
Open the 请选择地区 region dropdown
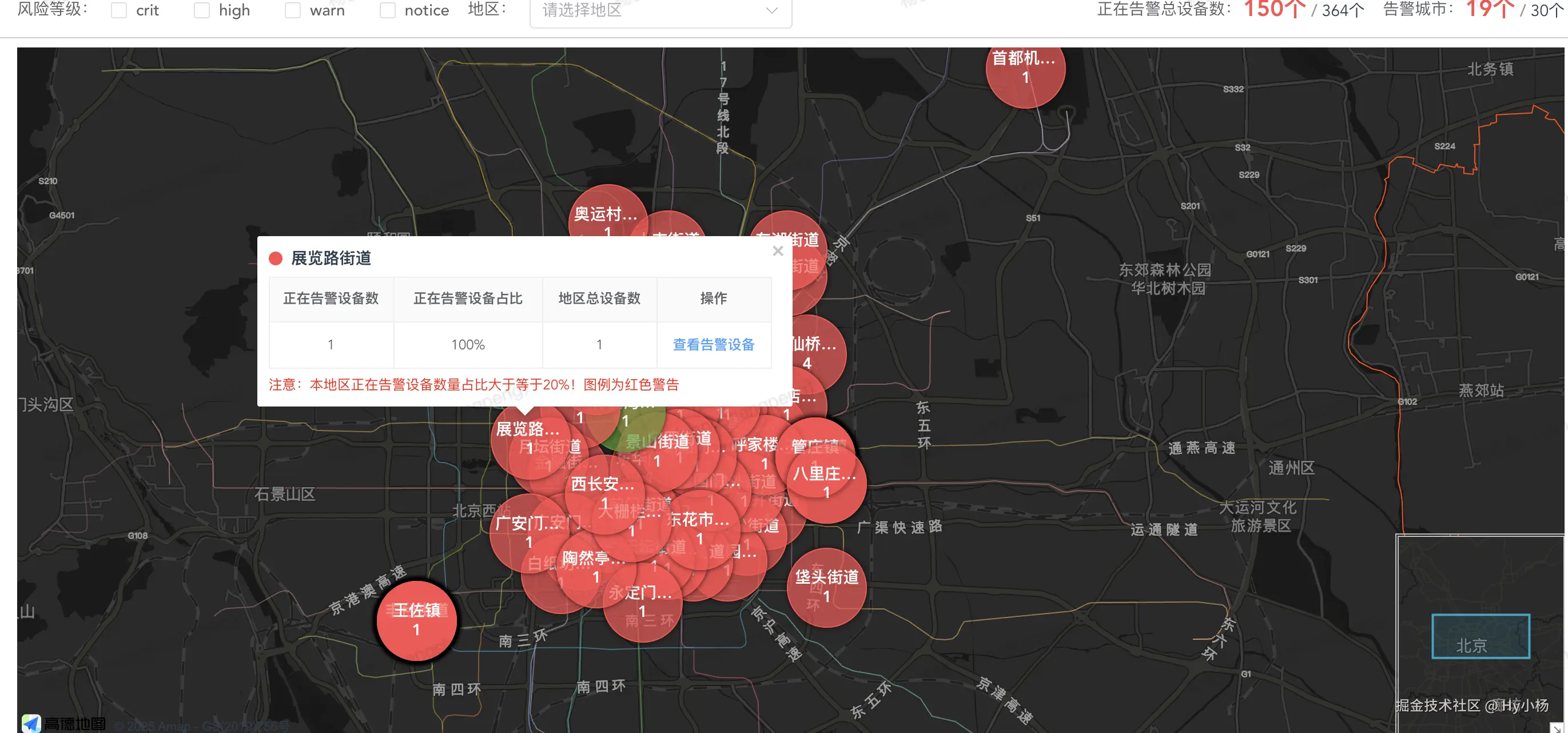coord(645,10)
